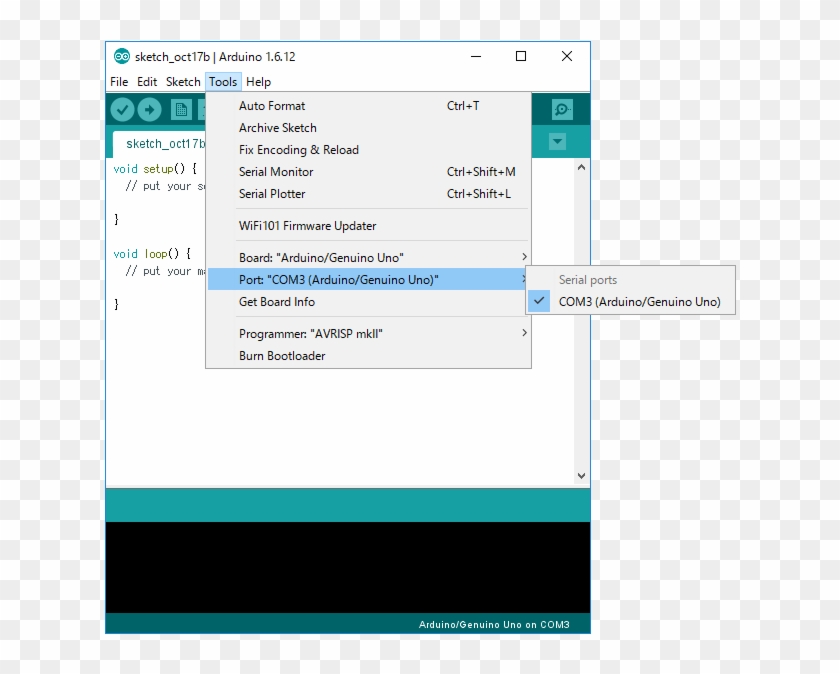Image resolution: width=840 pixels, height=674 pixels.
Task: Click the editor scrollbar up arrow
Action: [x=581, y=168]
